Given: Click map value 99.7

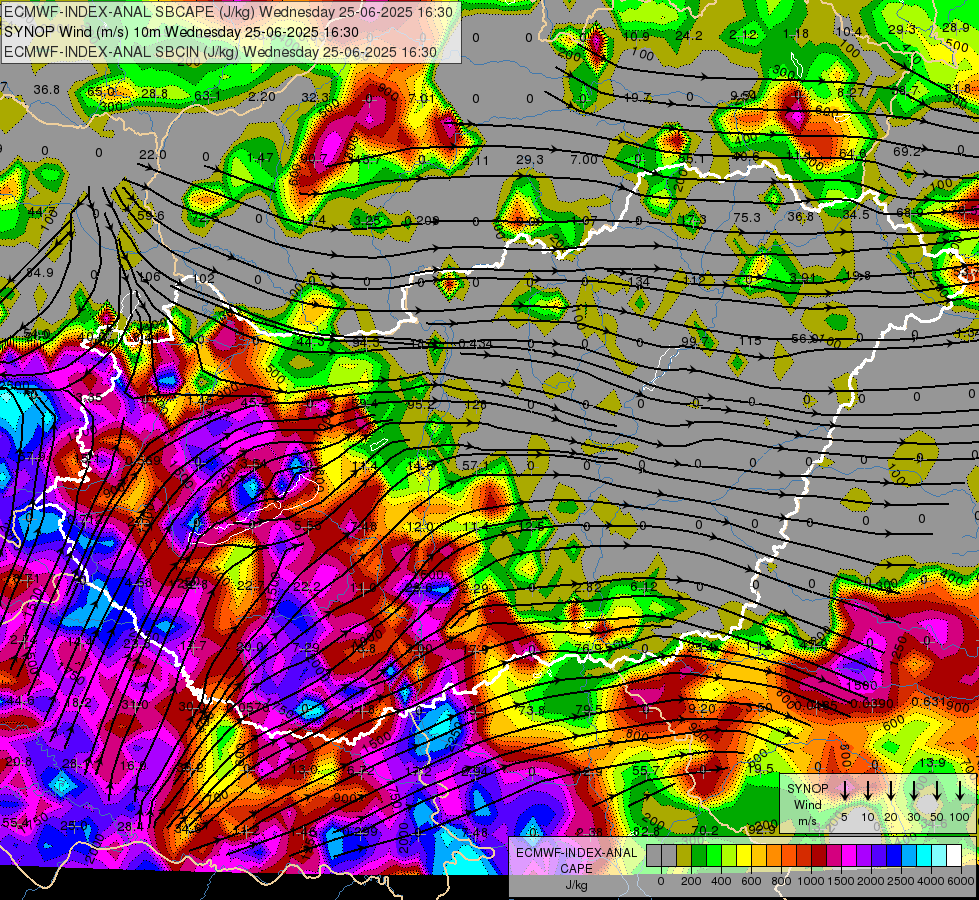Looking at the screenshot, I should (x=694, y=341).
